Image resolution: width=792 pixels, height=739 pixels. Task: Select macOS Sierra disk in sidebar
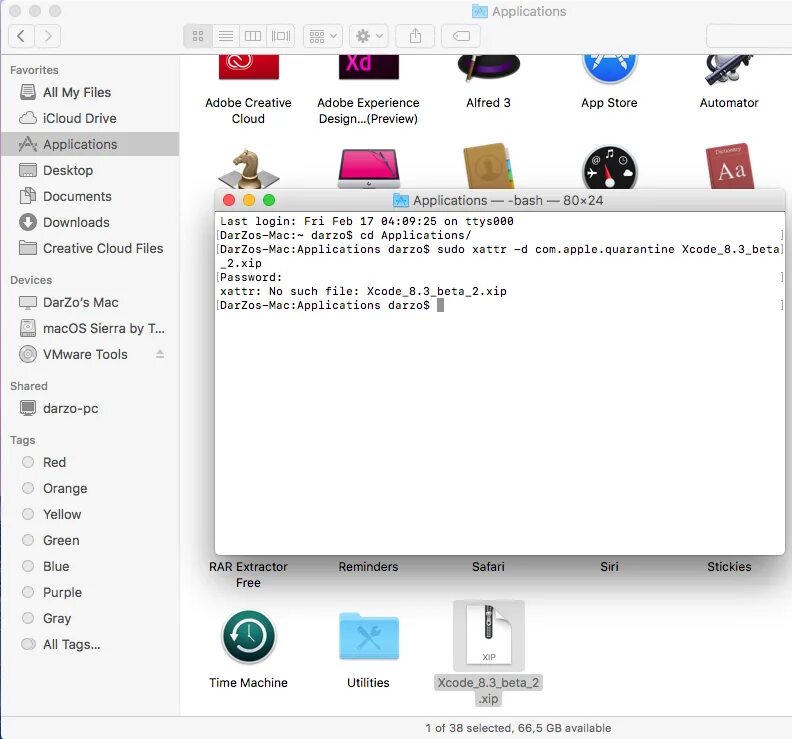coord(90,328)
